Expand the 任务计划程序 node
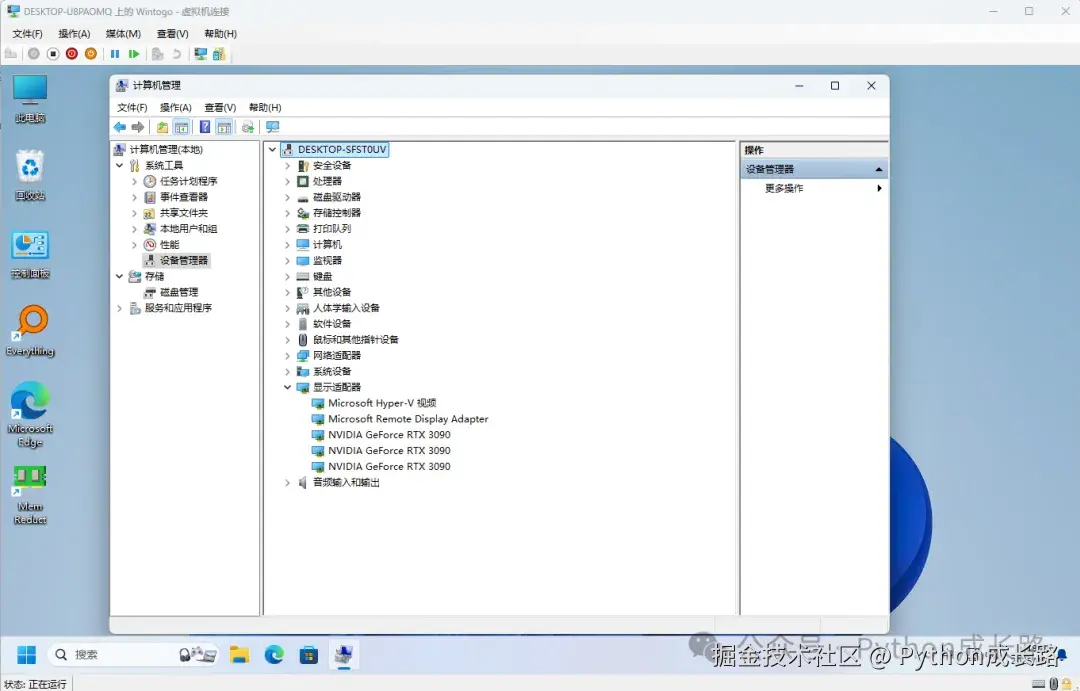Image resolution: width=1080 pixels, height=691 pixels. (x=135, y=181)
